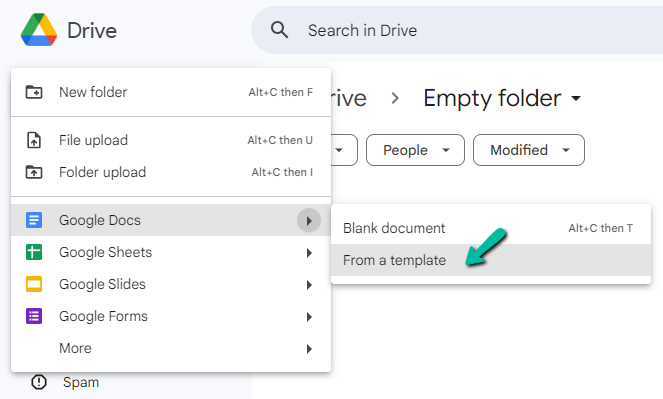Click the blue Google Docs icon

click(34, 220)
